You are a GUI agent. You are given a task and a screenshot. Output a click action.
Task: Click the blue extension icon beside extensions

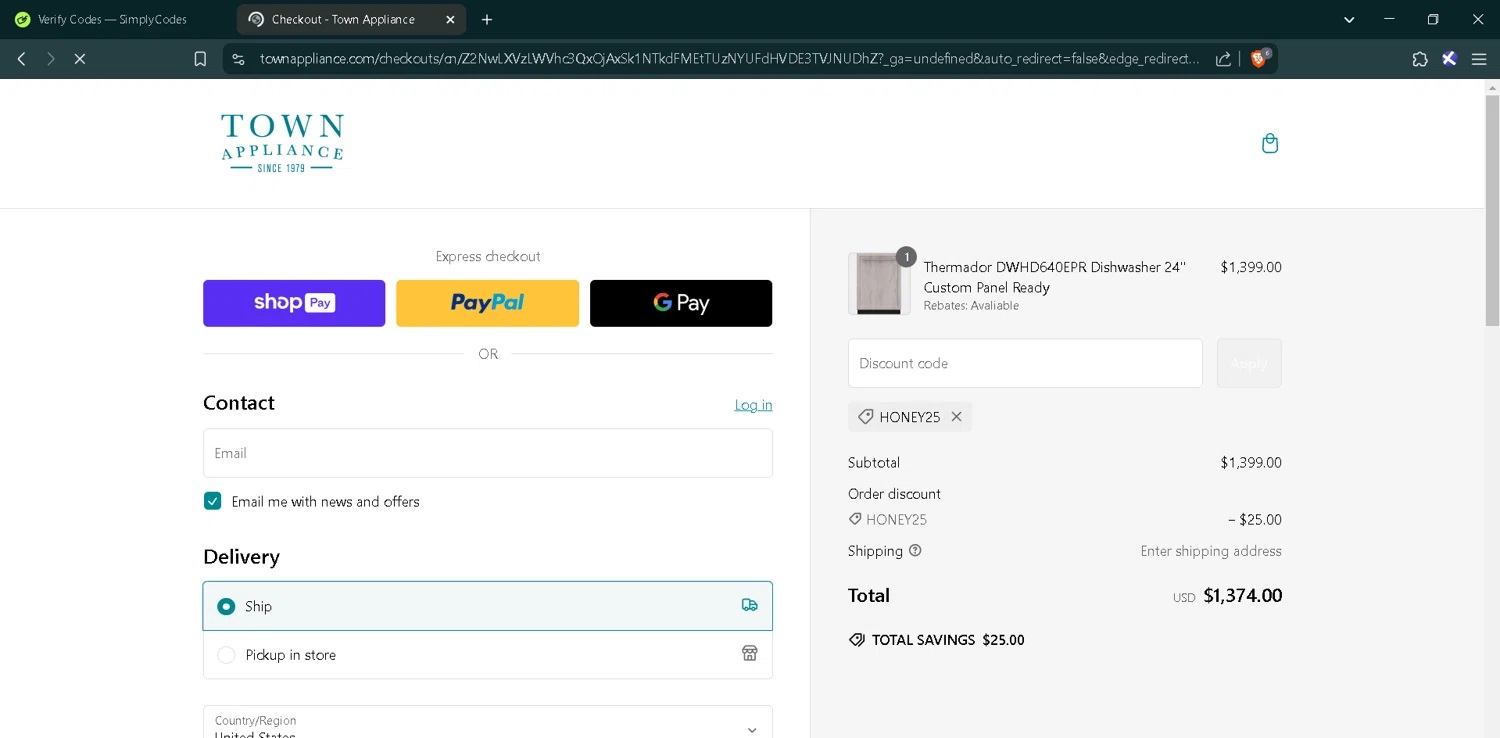[1449, 59]
